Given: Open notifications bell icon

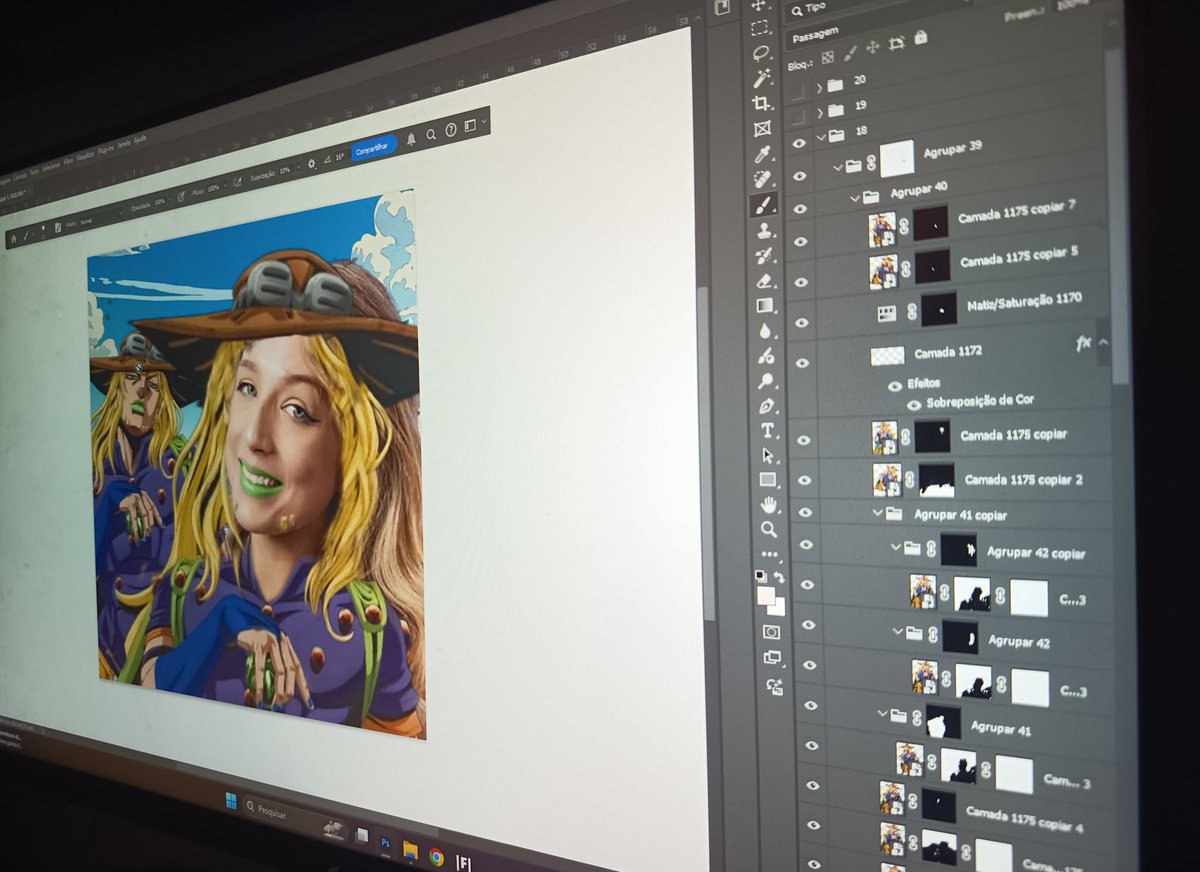Looking at the screenshot, I should pos(410,138).
